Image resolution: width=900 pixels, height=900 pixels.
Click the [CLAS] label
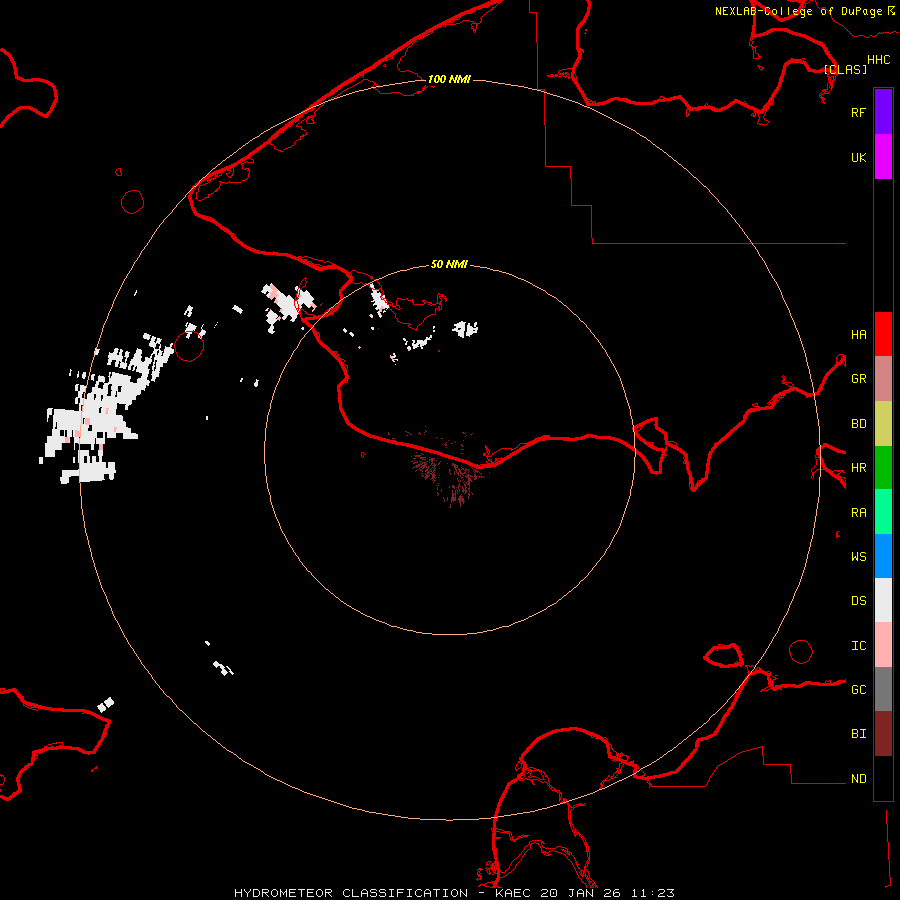(845, 69)
